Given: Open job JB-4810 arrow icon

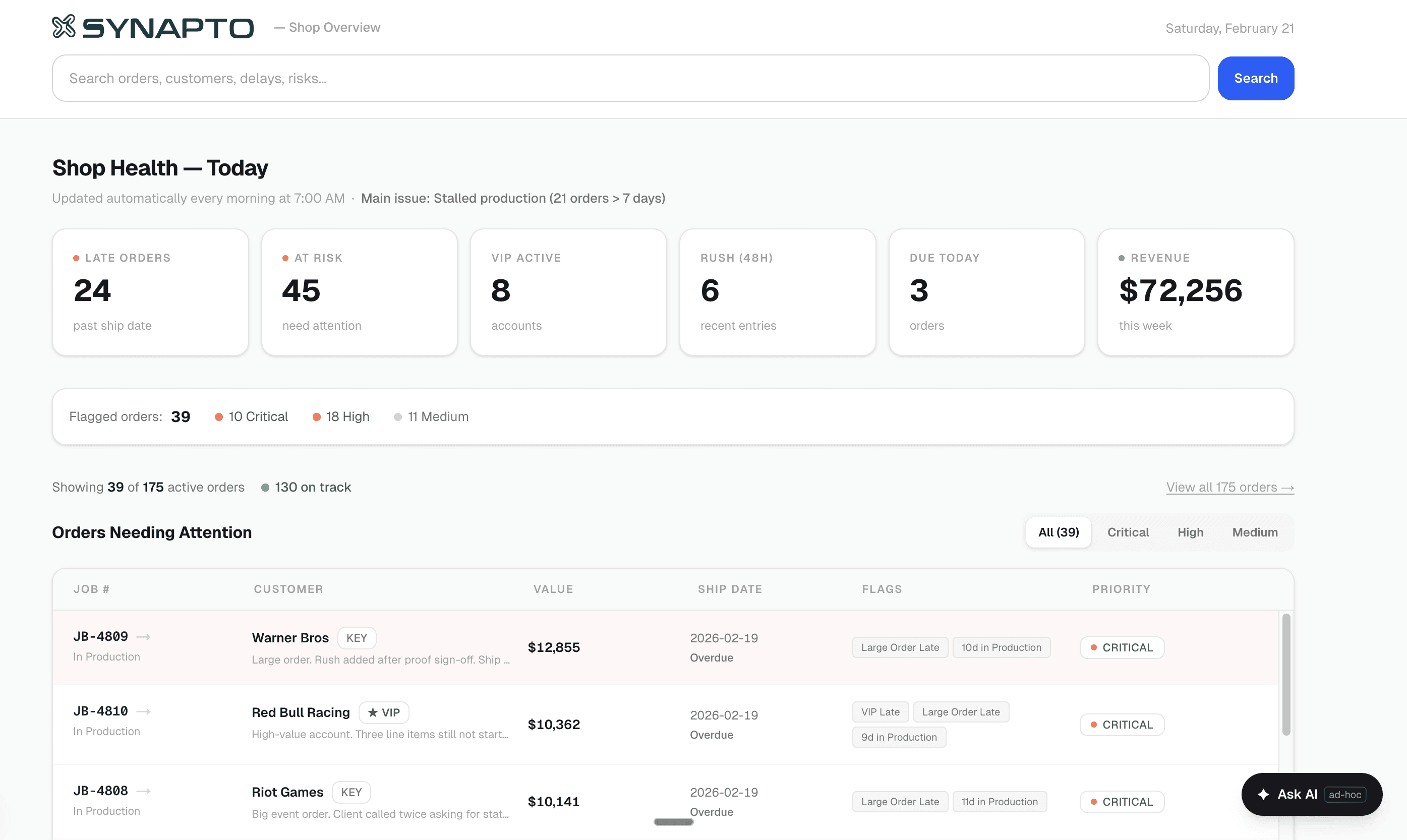Looking at the screenshot, I should tap(144, 711).
